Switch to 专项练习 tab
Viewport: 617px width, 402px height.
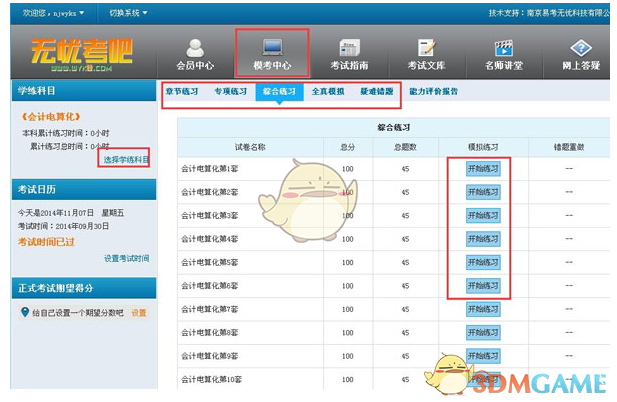[x=231, y=91]
